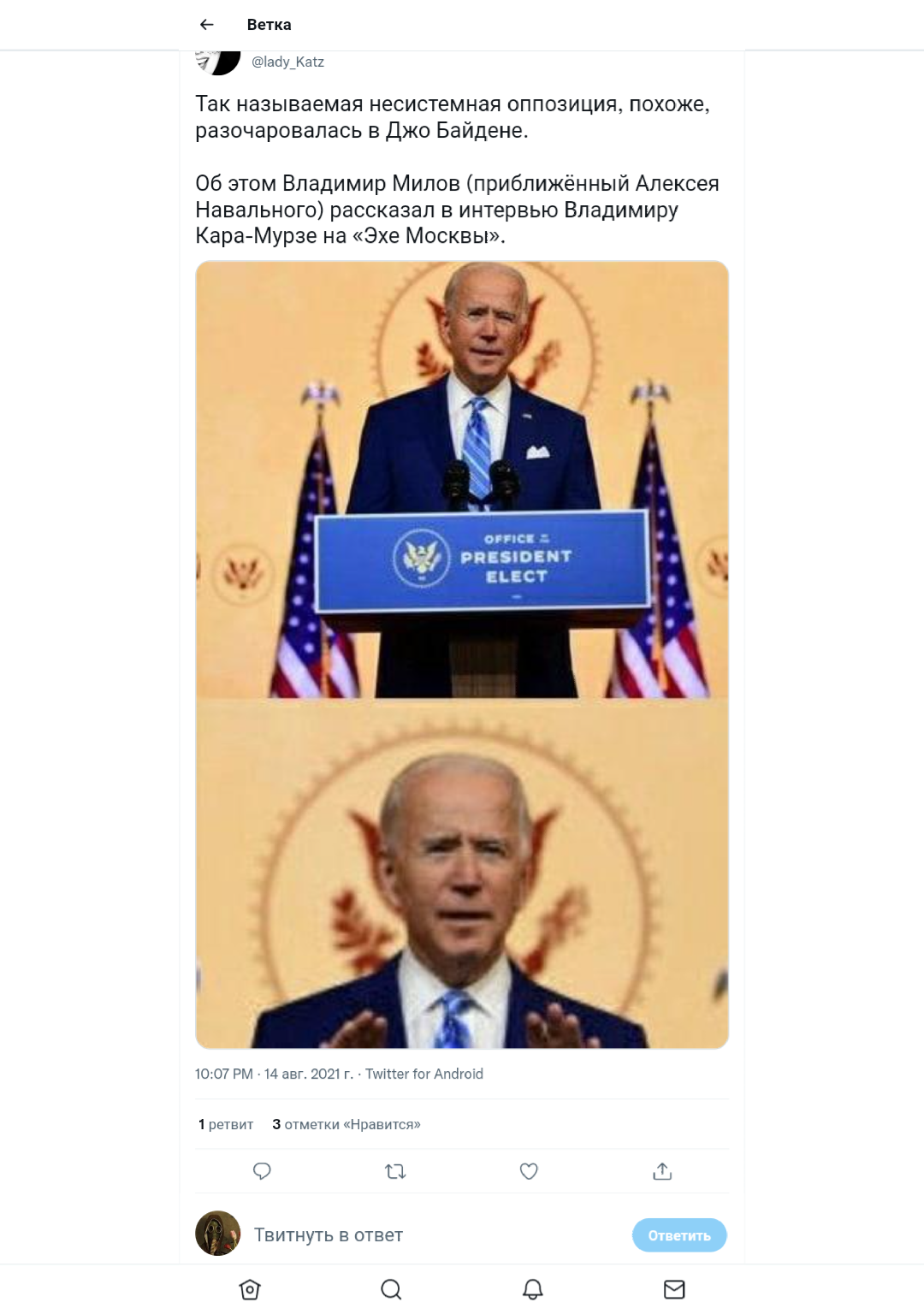Open the share tweet icon

point(662,1171)
